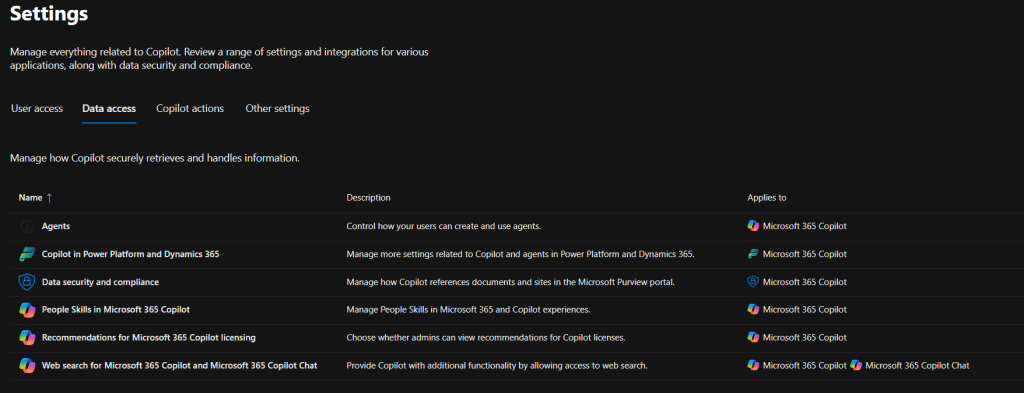Select the Data access tab
This screenshot has width=1024, height=393.
[x=109, y=108]
